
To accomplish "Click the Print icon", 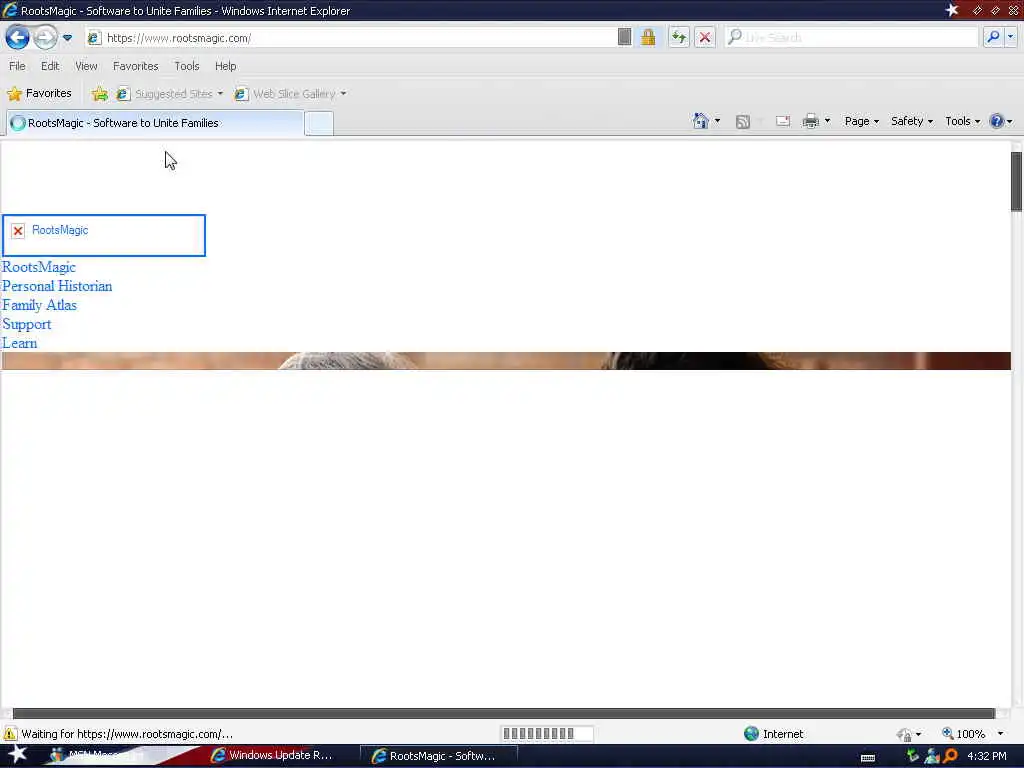I will pyautogui.click(x=810, y=121).
